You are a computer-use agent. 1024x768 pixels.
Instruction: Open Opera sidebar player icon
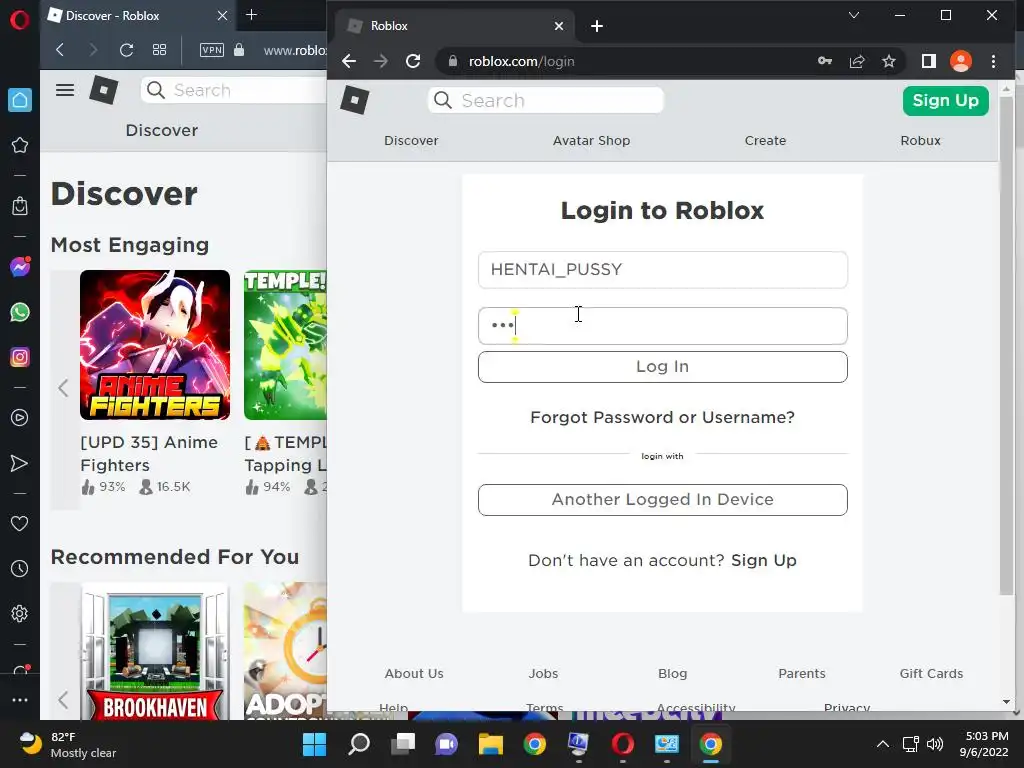(x=20, y=417)
